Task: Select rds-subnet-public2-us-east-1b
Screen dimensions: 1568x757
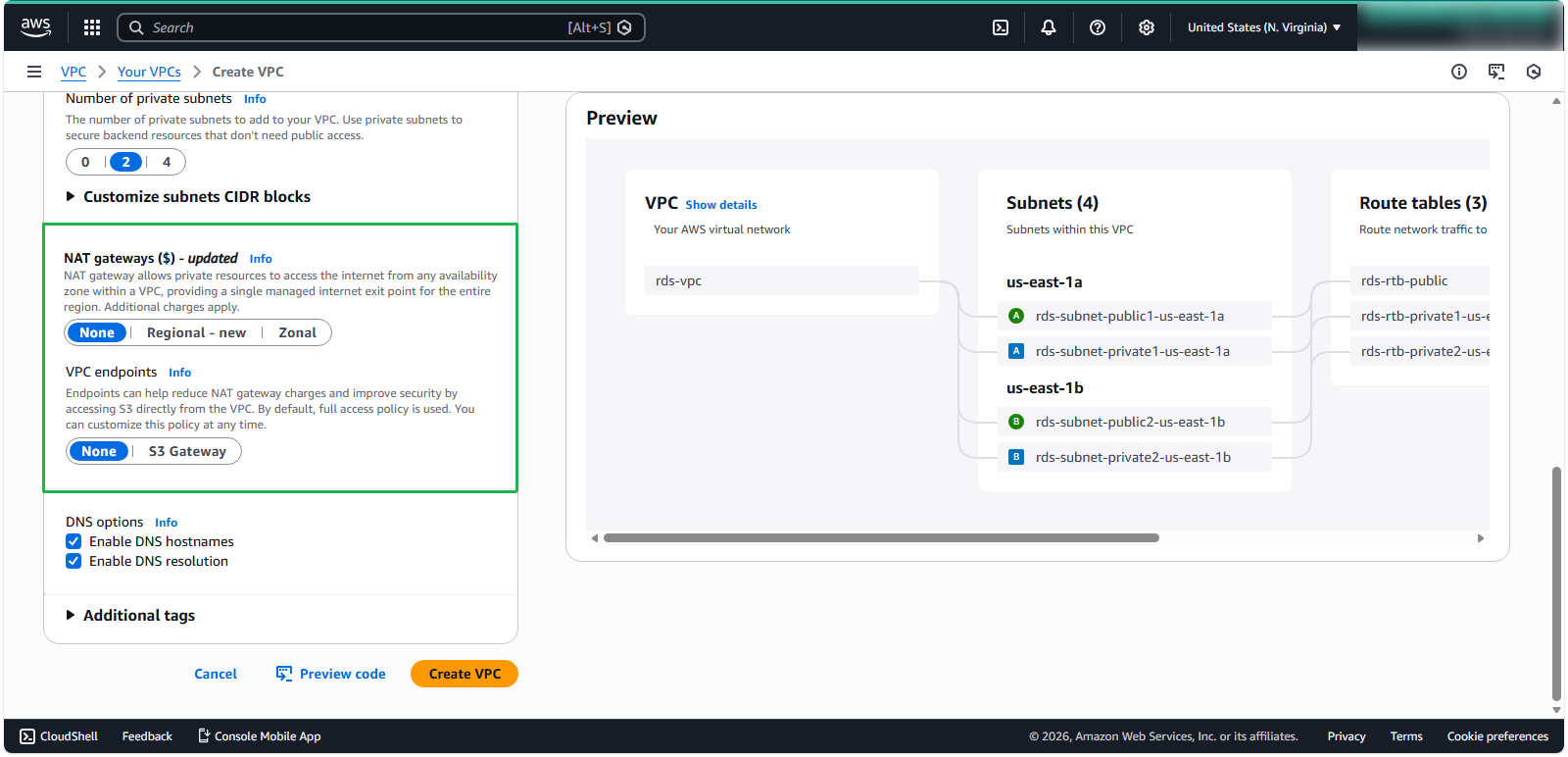Action: pyautogui.click(x=1135, y=422)
